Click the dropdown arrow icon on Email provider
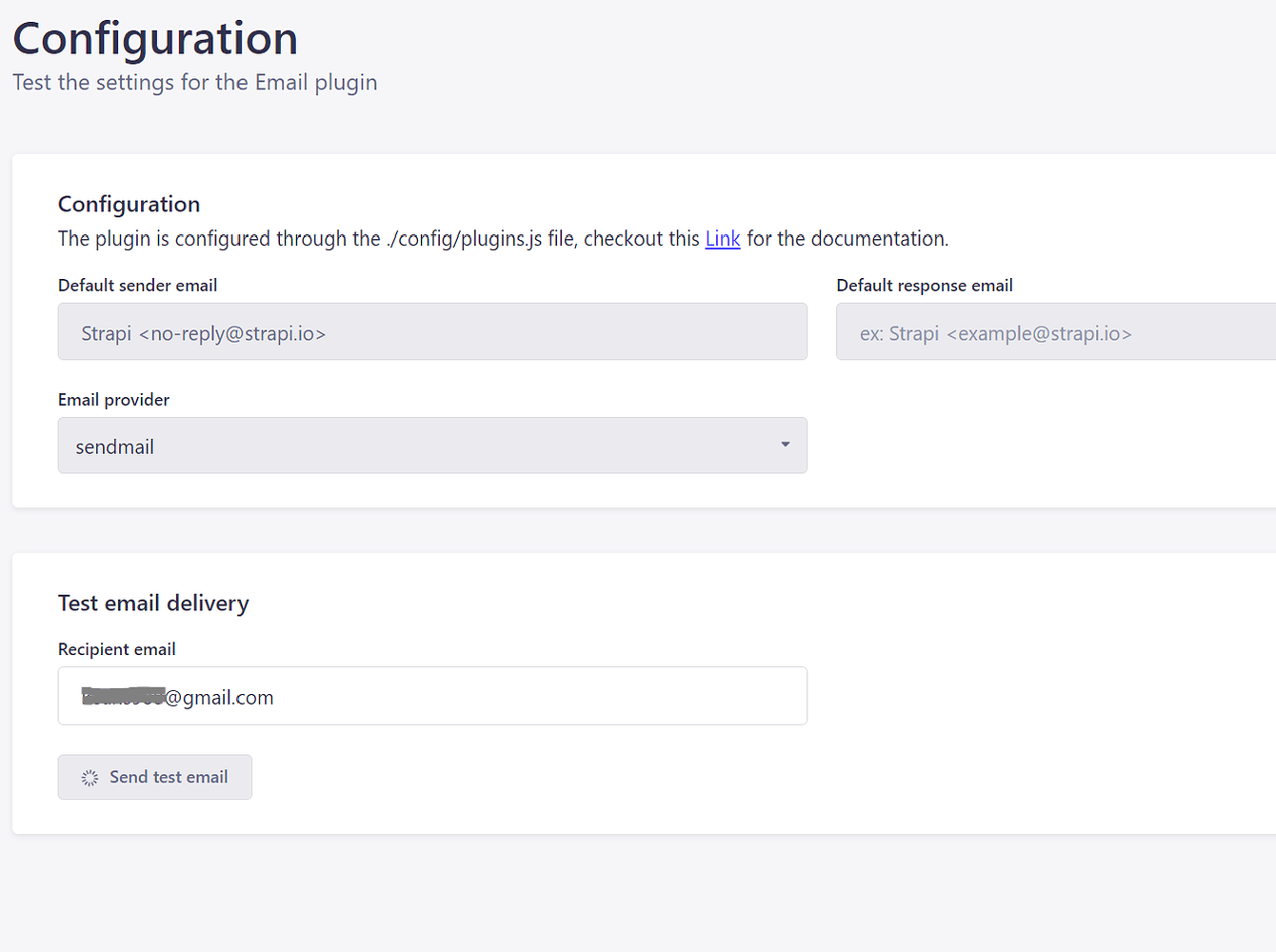The height and width of the screenshot is (952, 1276). [x=785, y=445]
